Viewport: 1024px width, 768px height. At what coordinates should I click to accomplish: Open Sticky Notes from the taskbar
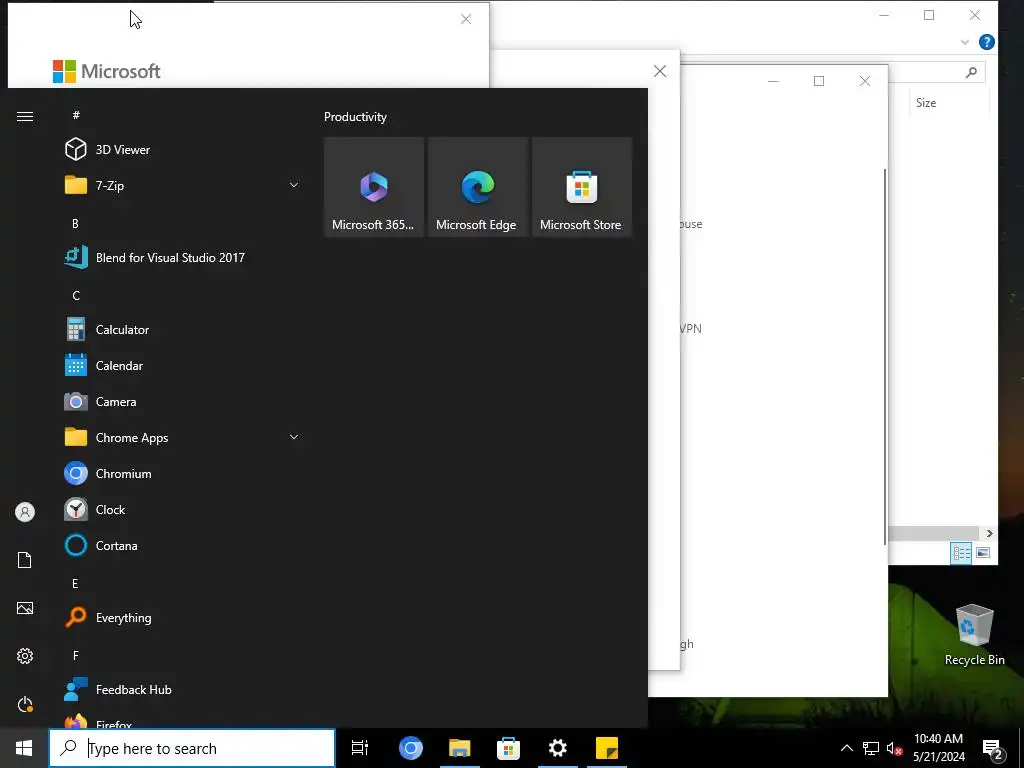(607, 748)
